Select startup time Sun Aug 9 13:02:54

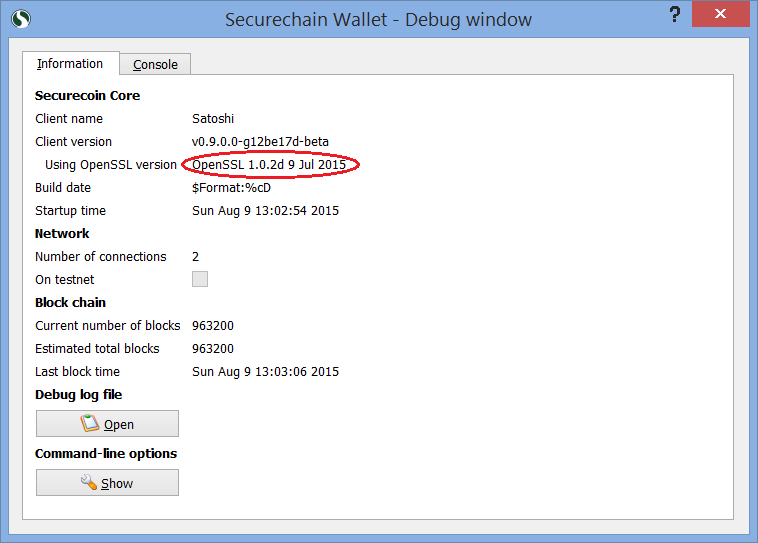coord(265,211)
